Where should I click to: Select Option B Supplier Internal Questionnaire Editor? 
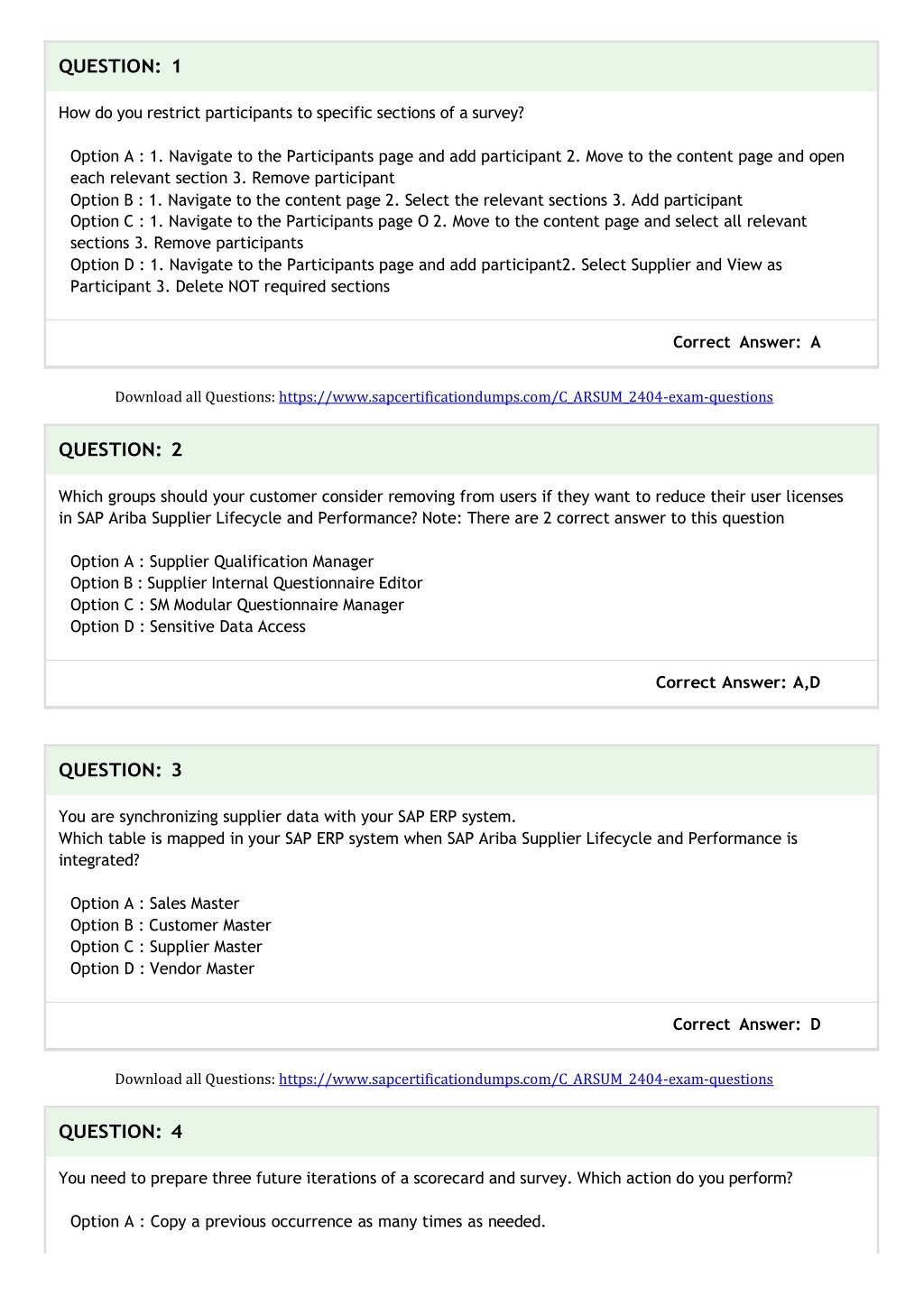(246, 583)
